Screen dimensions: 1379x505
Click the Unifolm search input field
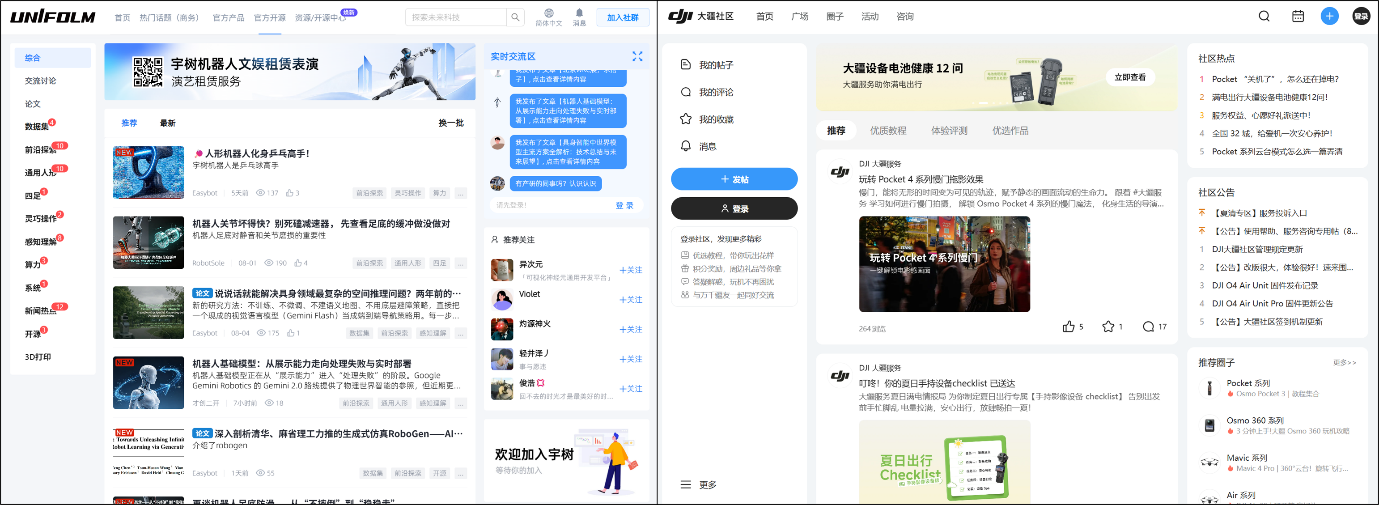coord(455,17)
